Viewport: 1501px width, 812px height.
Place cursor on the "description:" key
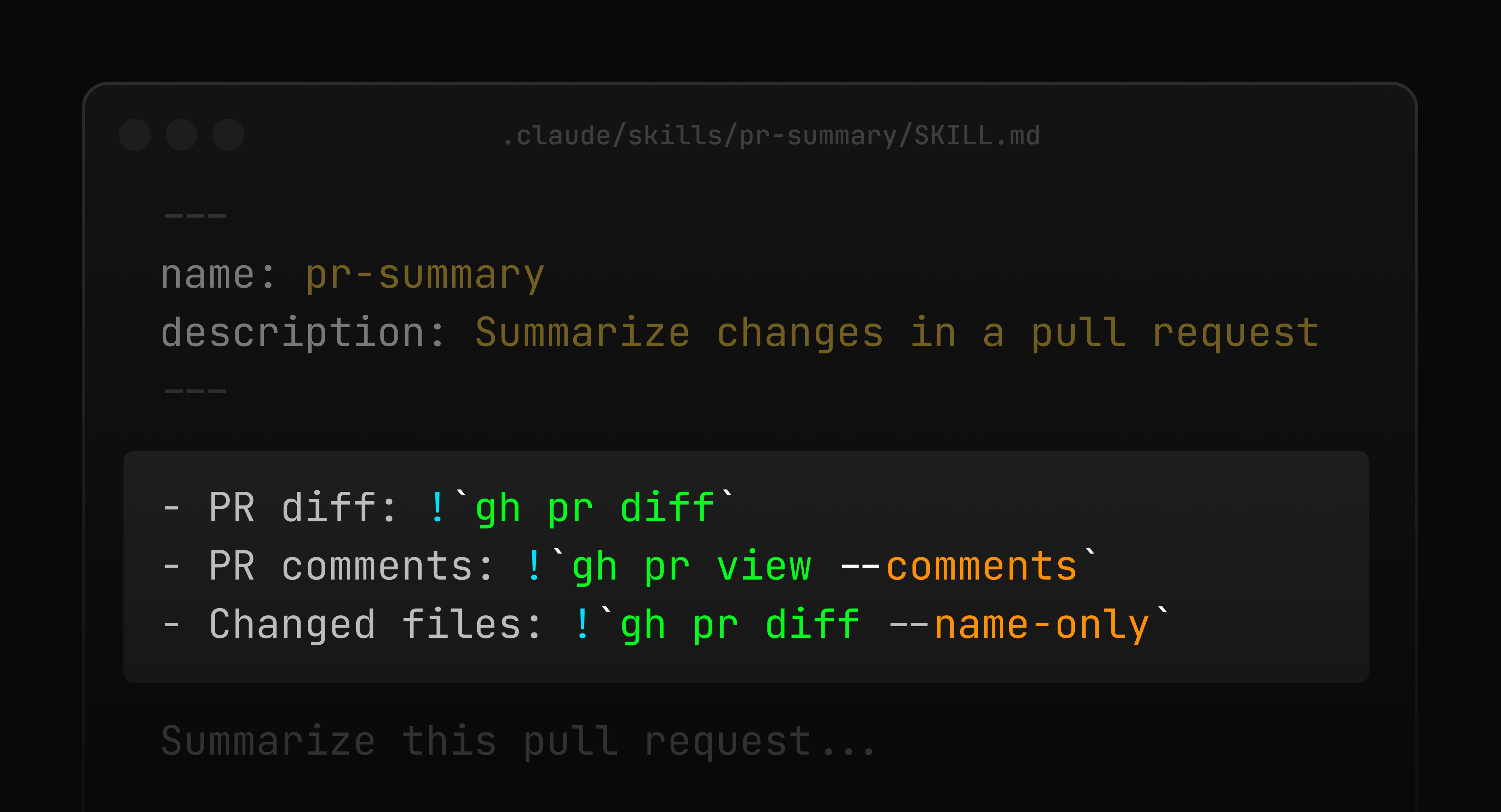[x=302, y=333]
